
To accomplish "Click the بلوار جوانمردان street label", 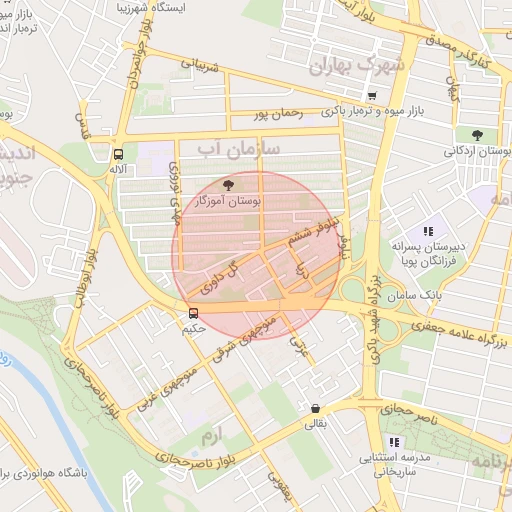I will pyautogui.click(x=140, y=53).
